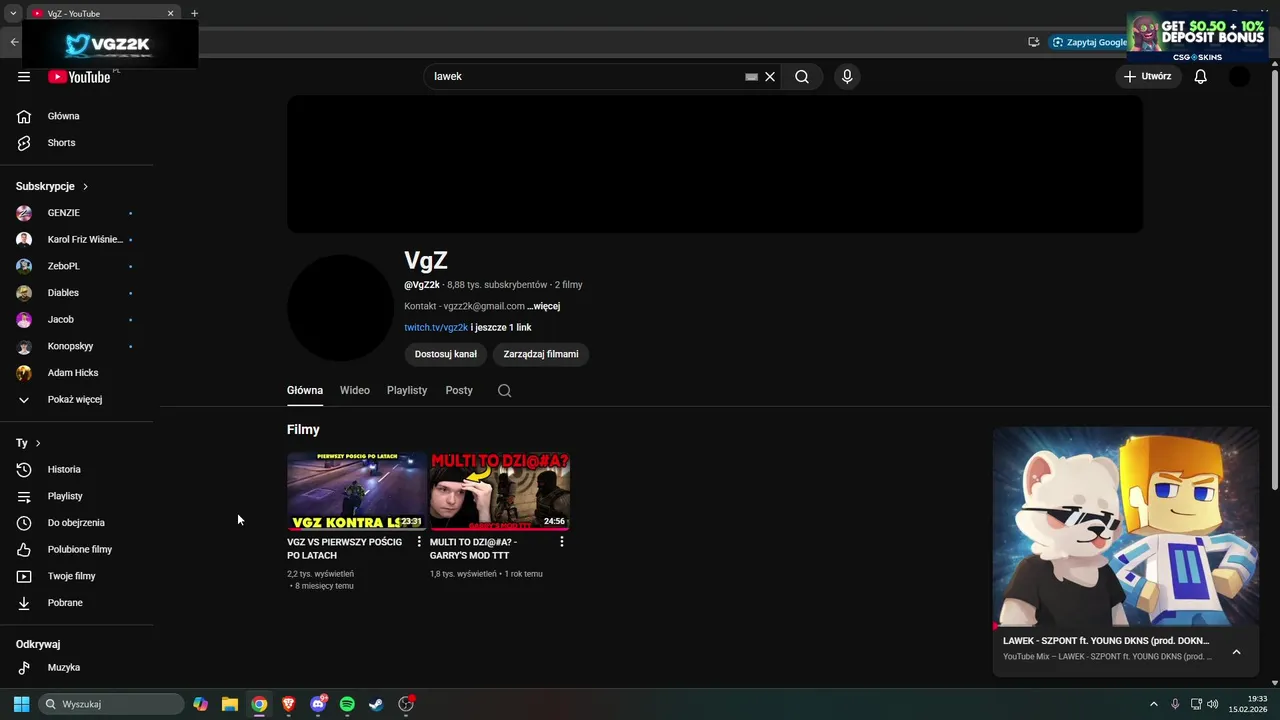This screenshot has width=1280, height=720.
Task: Click the Zarządzaj filmami button
Action: tap(541, 354)
